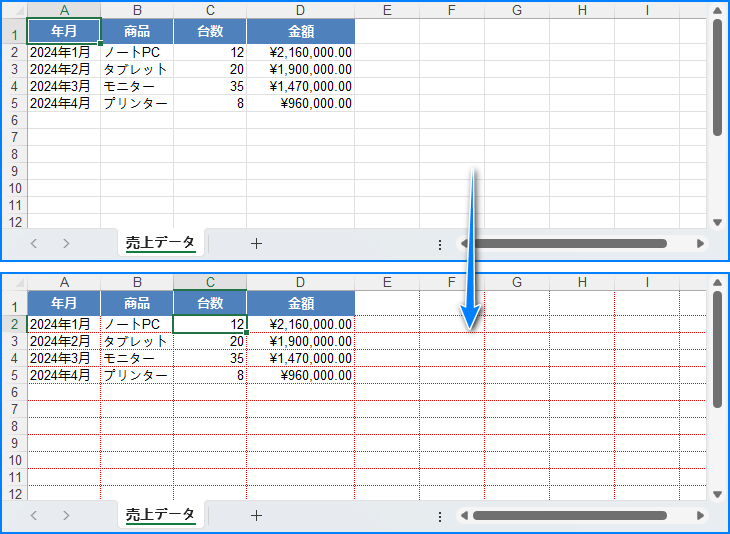Click scroll down arrow in bottom window
Screen dimensions: 730x534
(x=717, y=494)
